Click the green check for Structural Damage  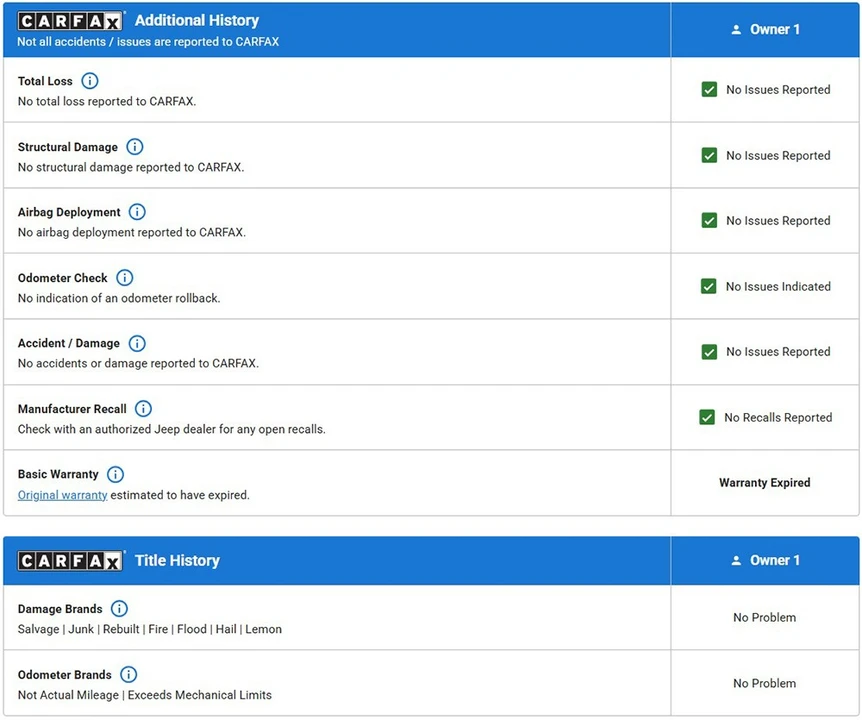tap(709, 156)
